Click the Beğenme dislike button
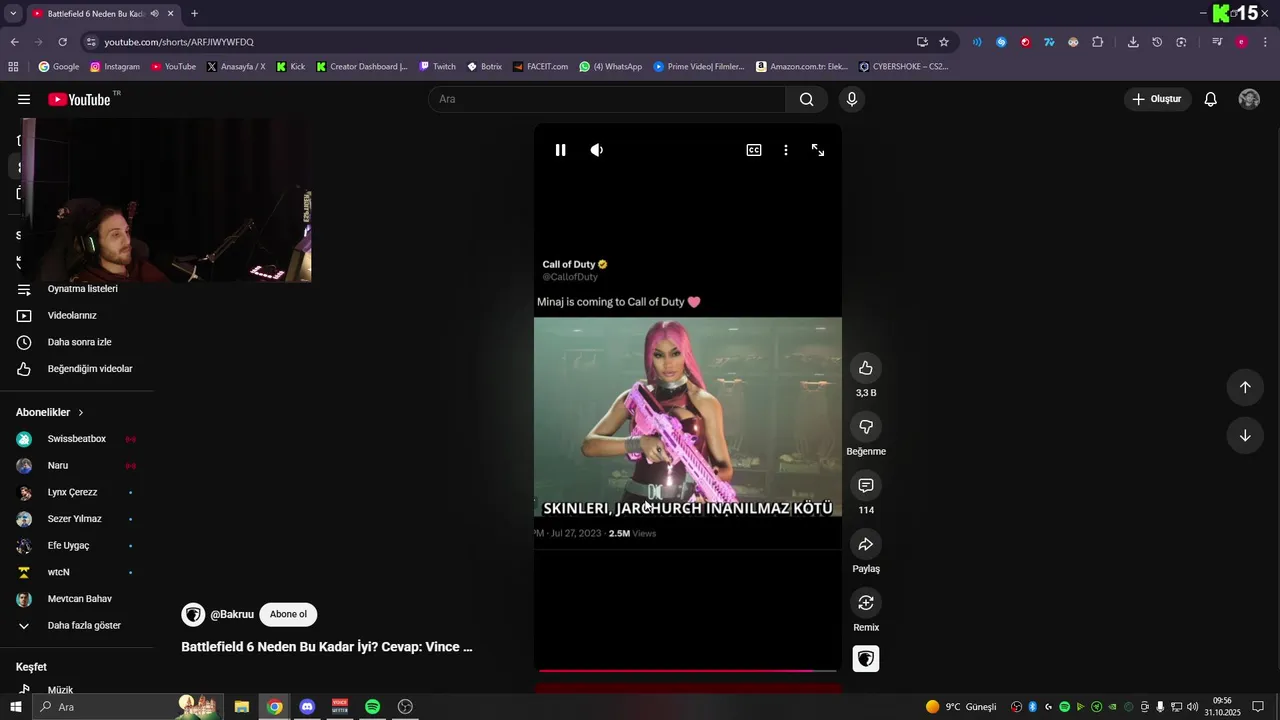Viewport: 1280px width, 720px height. pos(866,427)
